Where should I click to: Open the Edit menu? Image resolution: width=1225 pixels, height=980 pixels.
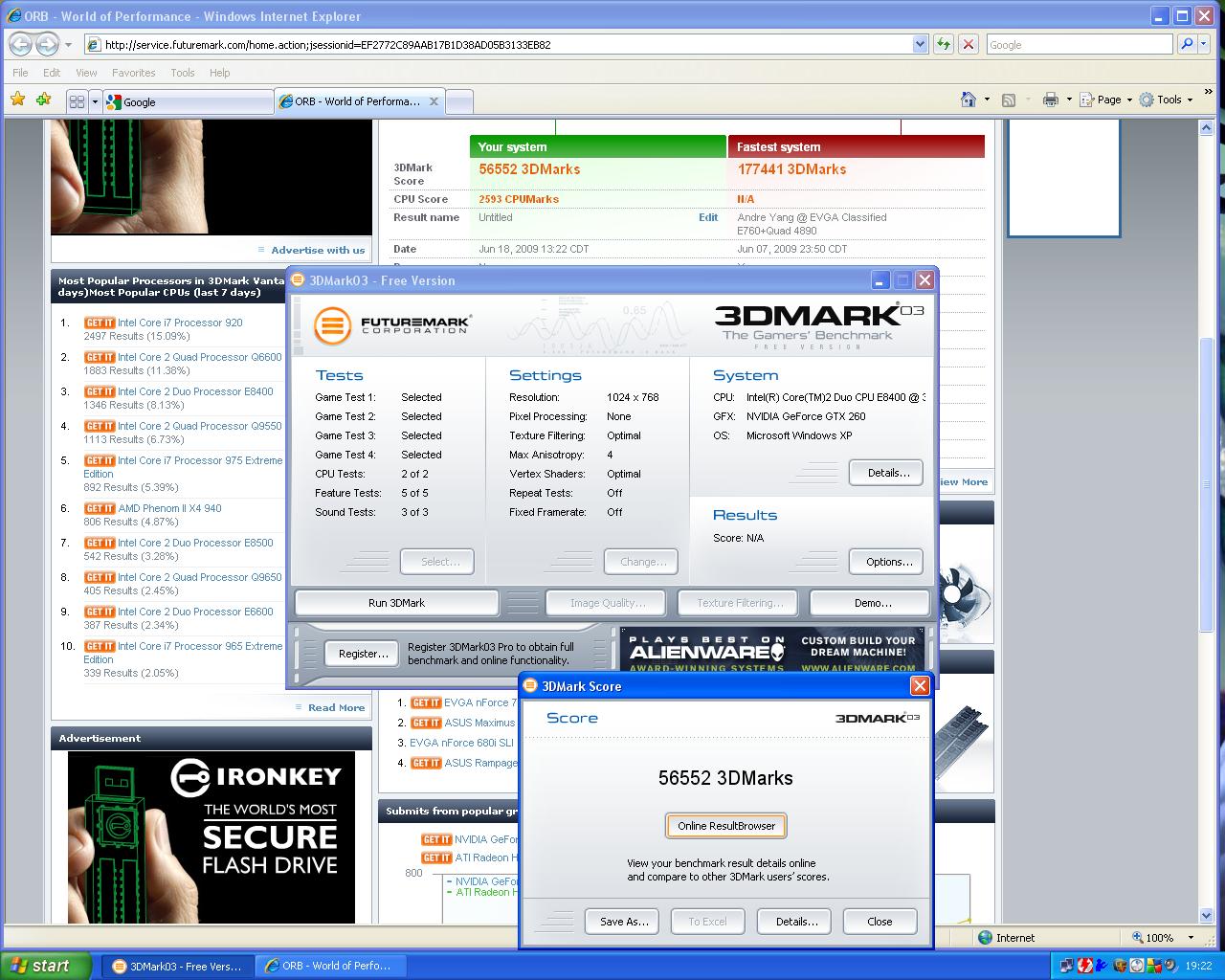(52, 73)
